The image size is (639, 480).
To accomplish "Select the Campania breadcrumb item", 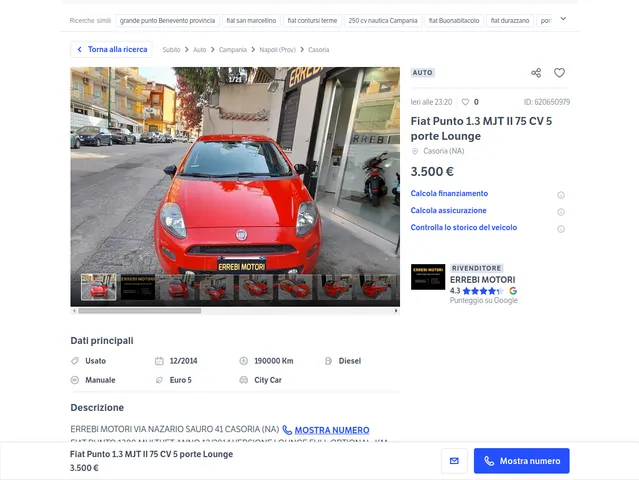I will (x=232, y=49).
